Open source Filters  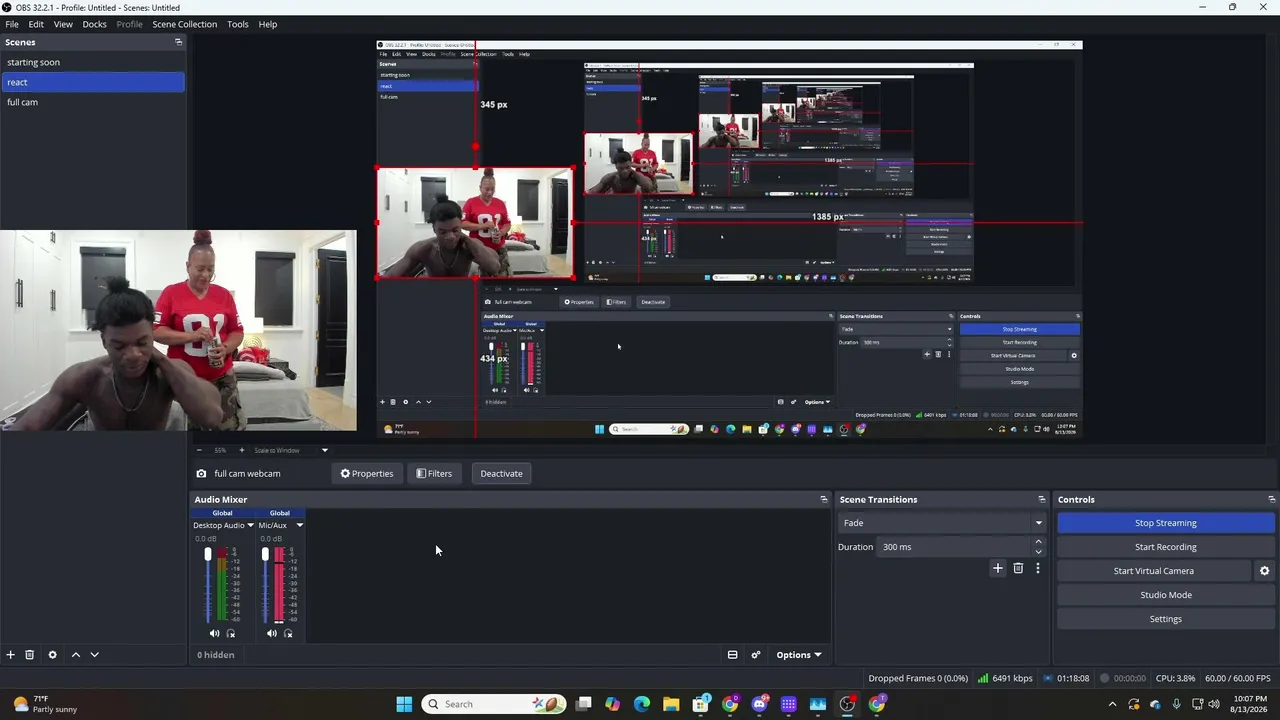[434, 474]
